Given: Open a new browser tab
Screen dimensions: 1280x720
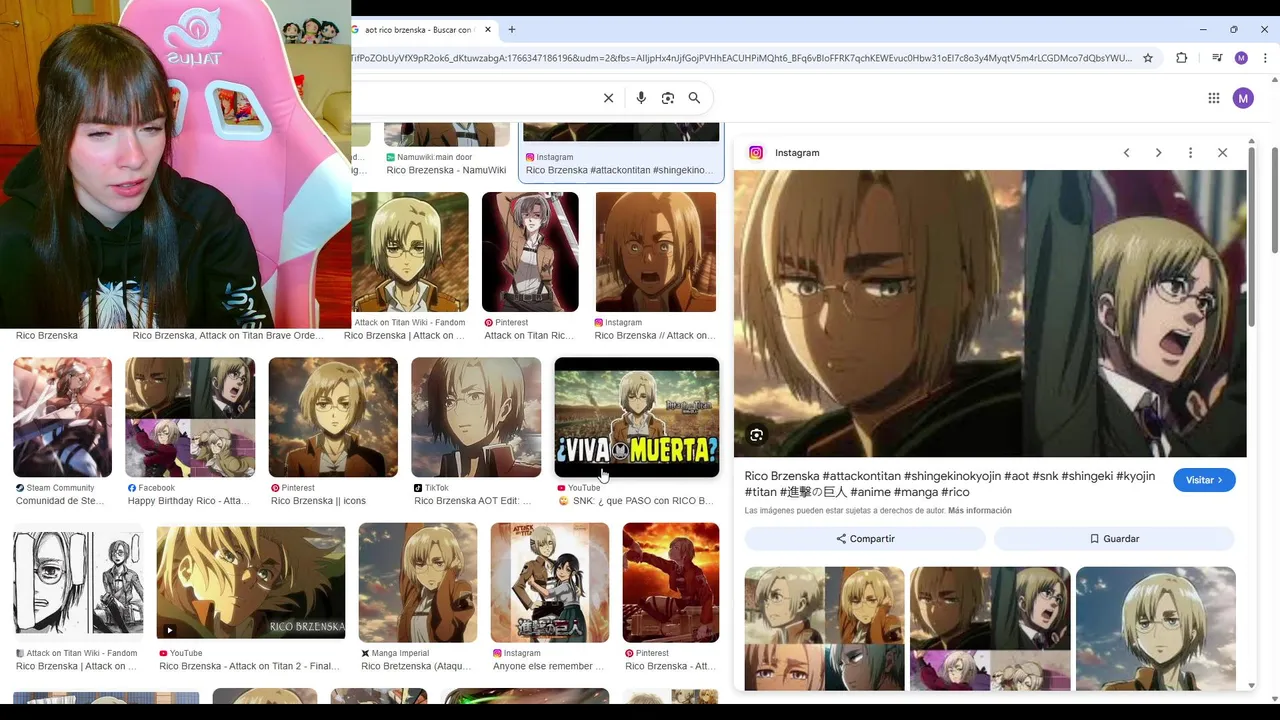Looking at the screenshot, I should [x=512, y=30].
